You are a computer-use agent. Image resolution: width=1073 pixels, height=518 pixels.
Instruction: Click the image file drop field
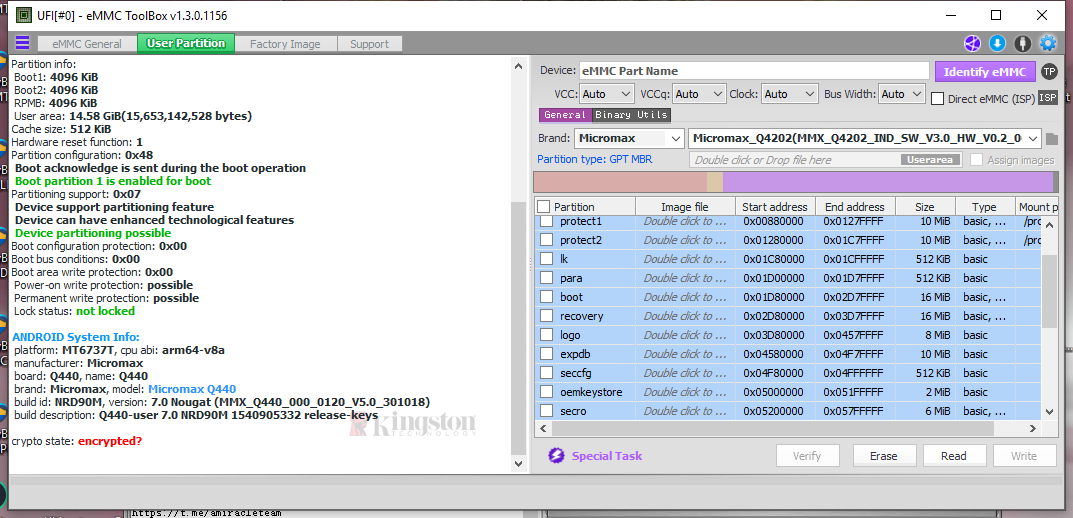(x=825, y=159)
